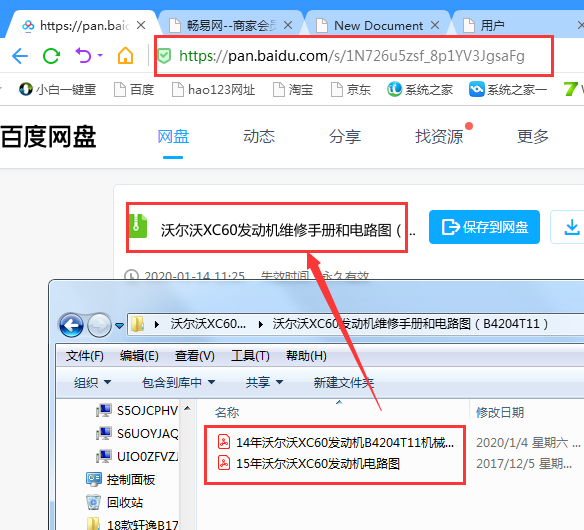Screen dimensions: 584x530
Task: Click 新建文件夹 toolbar button
Action: [343, 383]
